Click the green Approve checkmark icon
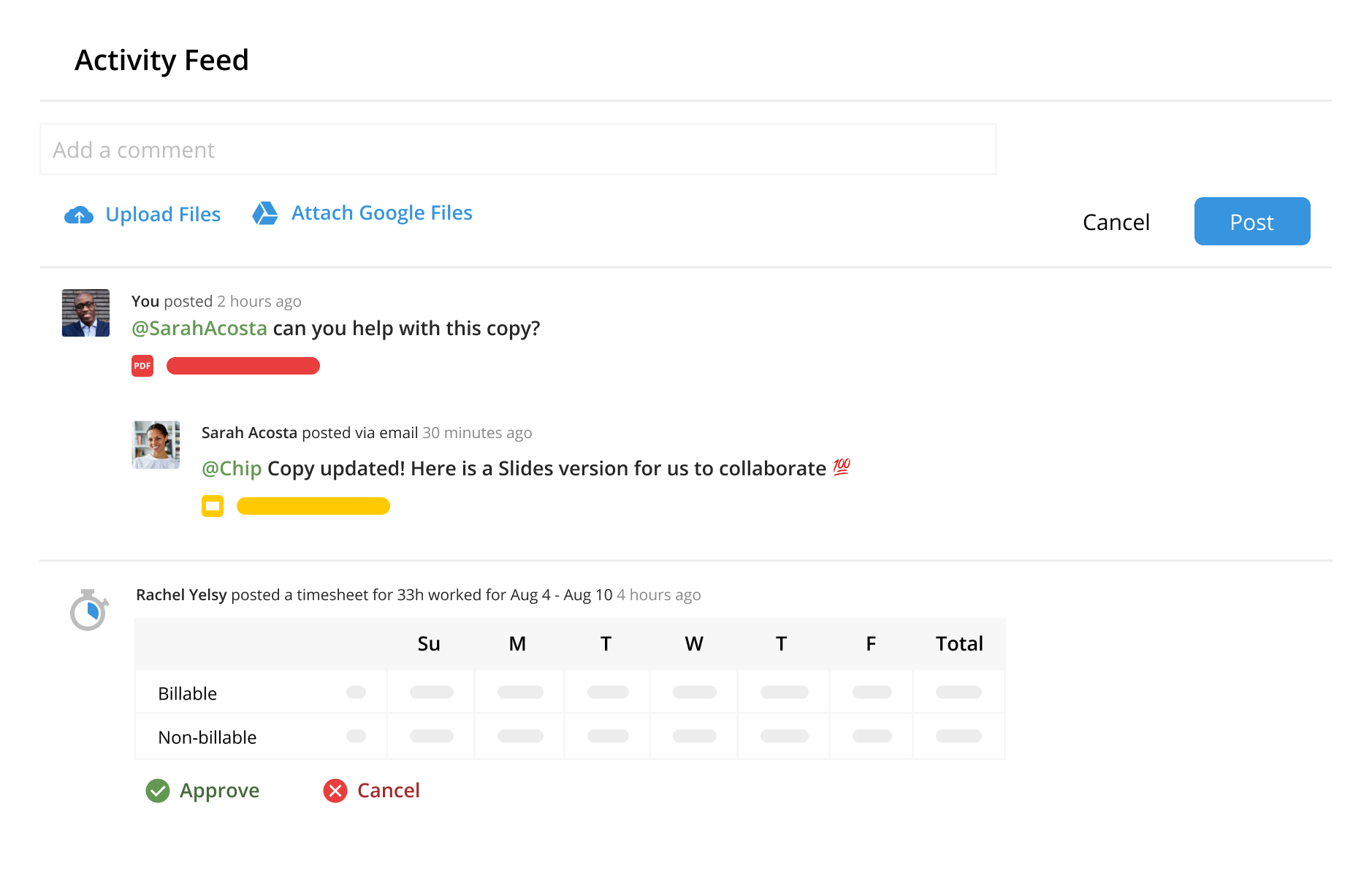The width and height of the screenshot is (1372, 874). 158,791
